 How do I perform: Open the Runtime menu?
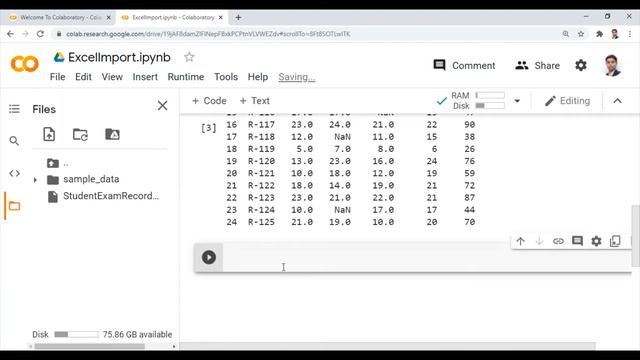186,77
